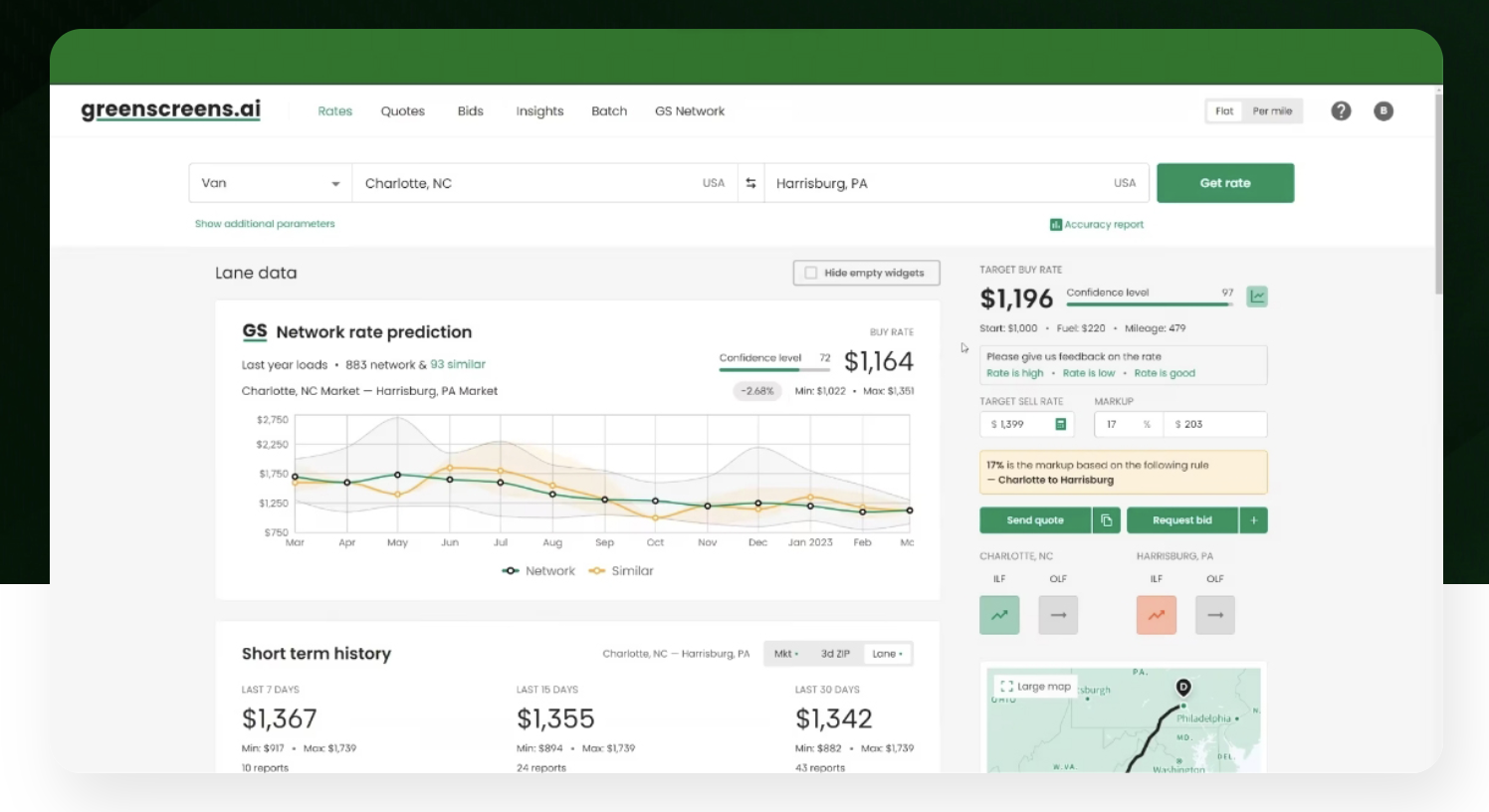Open the GS Network tab

689,111
